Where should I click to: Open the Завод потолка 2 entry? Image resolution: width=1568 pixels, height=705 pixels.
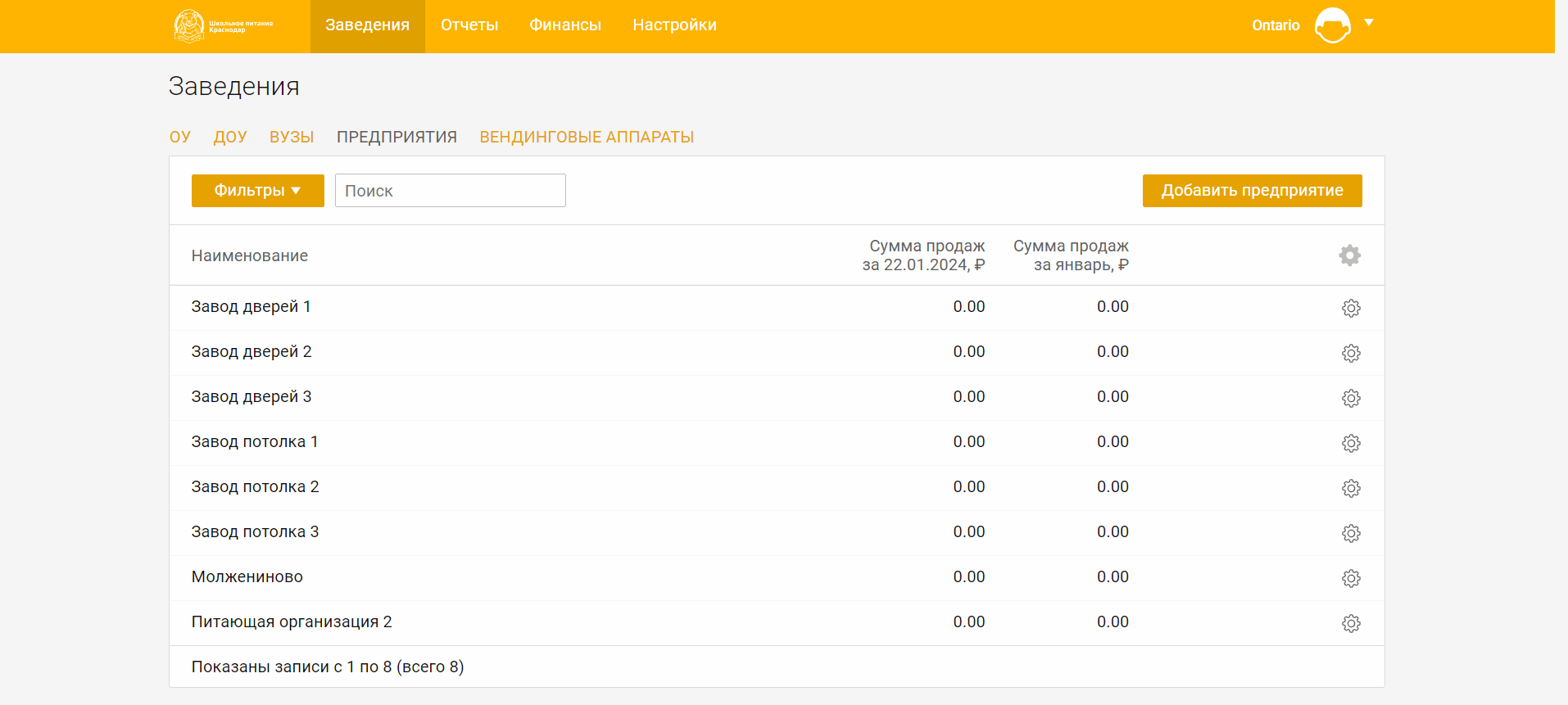[255, 486]
